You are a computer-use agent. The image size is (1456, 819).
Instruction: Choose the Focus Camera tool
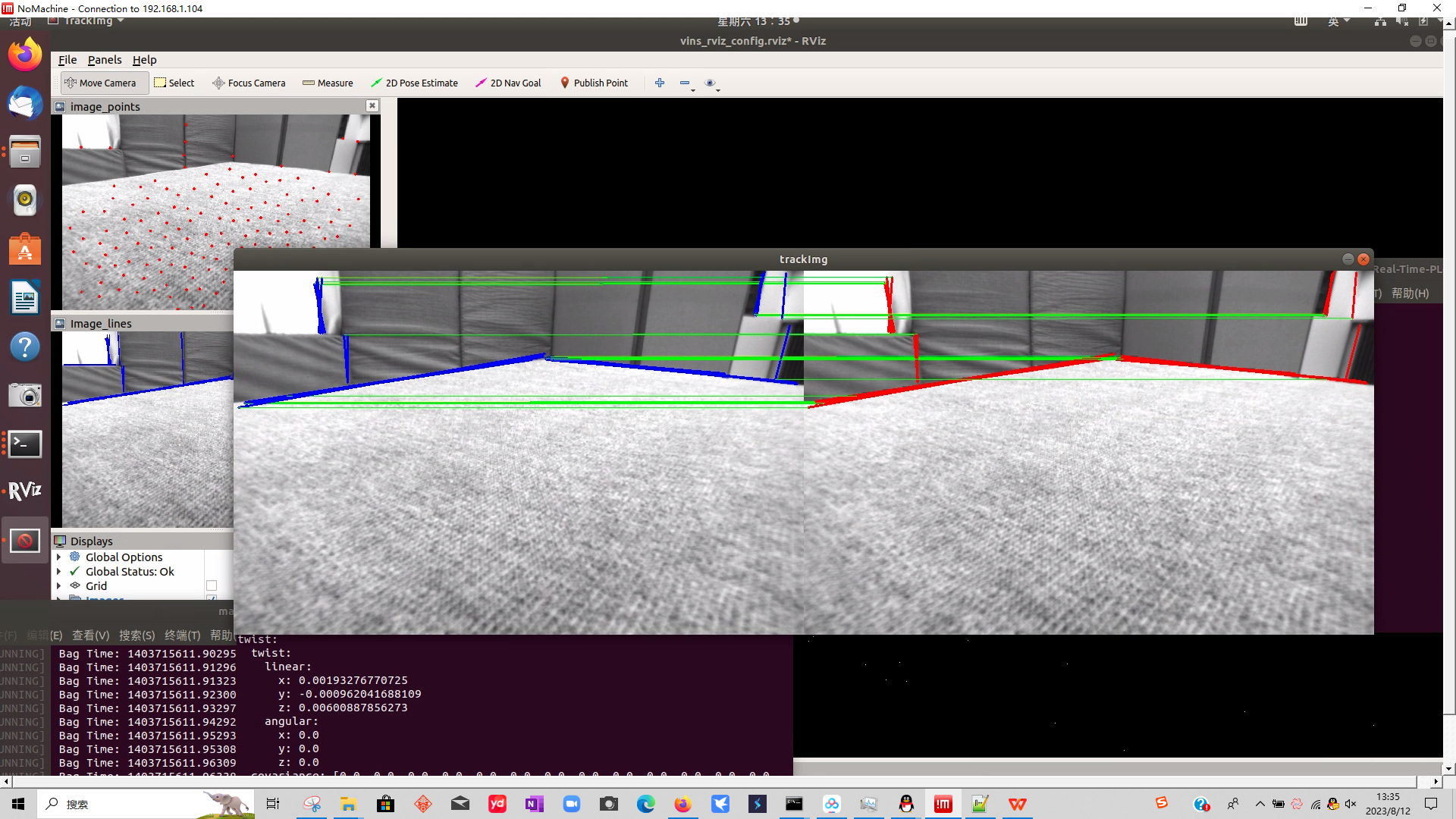coord(249,83)
